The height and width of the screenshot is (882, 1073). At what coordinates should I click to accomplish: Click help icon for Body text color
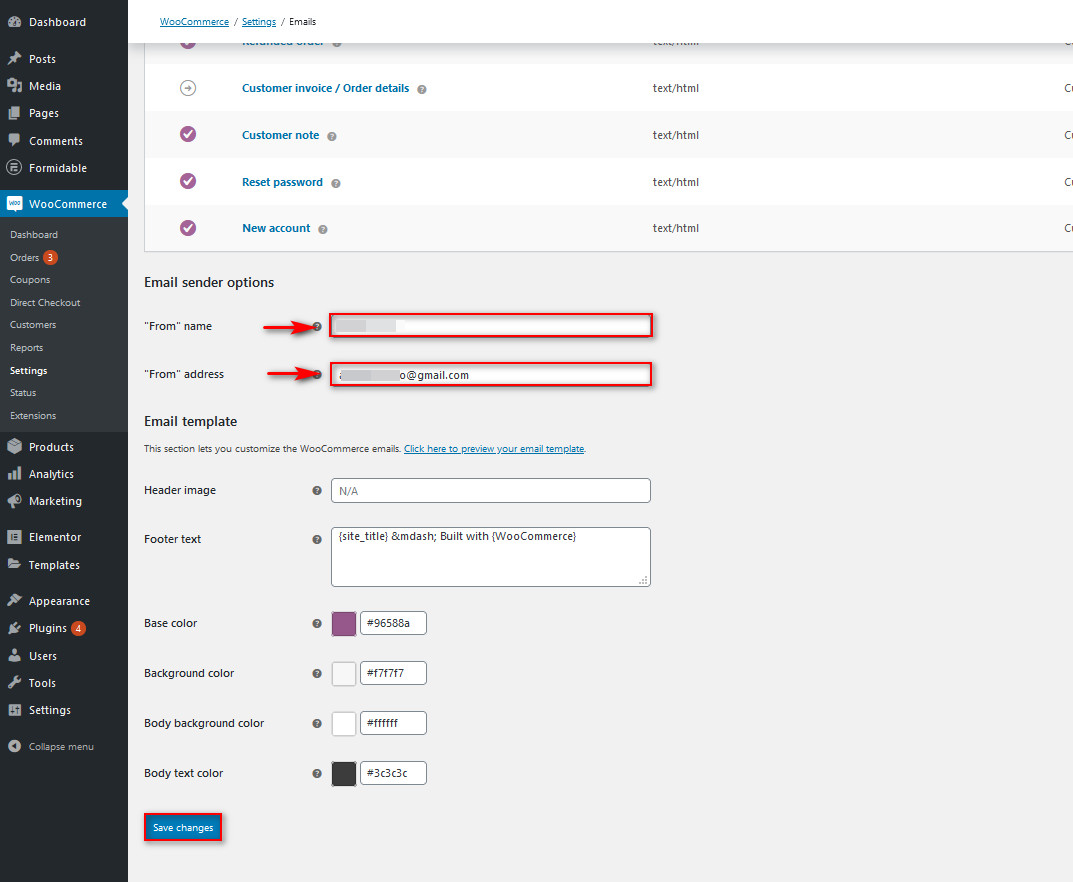(317, 773)
